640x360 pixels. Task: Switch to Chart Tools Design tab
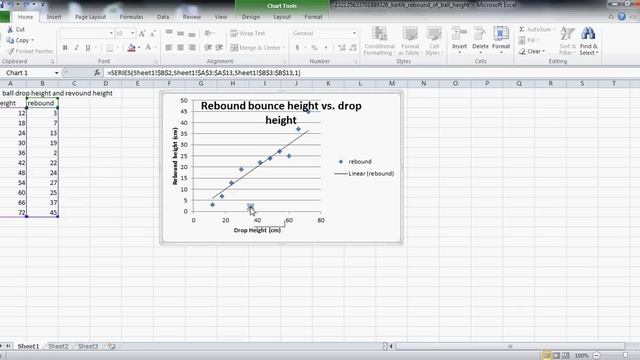[x=251, y=17]
